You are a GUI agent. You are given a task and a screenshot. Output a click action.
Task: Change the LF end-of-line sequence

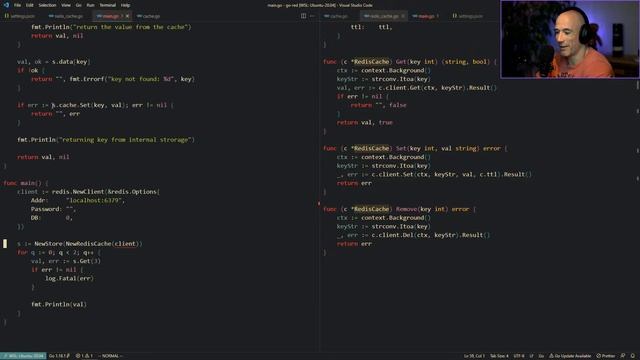pyautogui.click(x=531, y=356)
